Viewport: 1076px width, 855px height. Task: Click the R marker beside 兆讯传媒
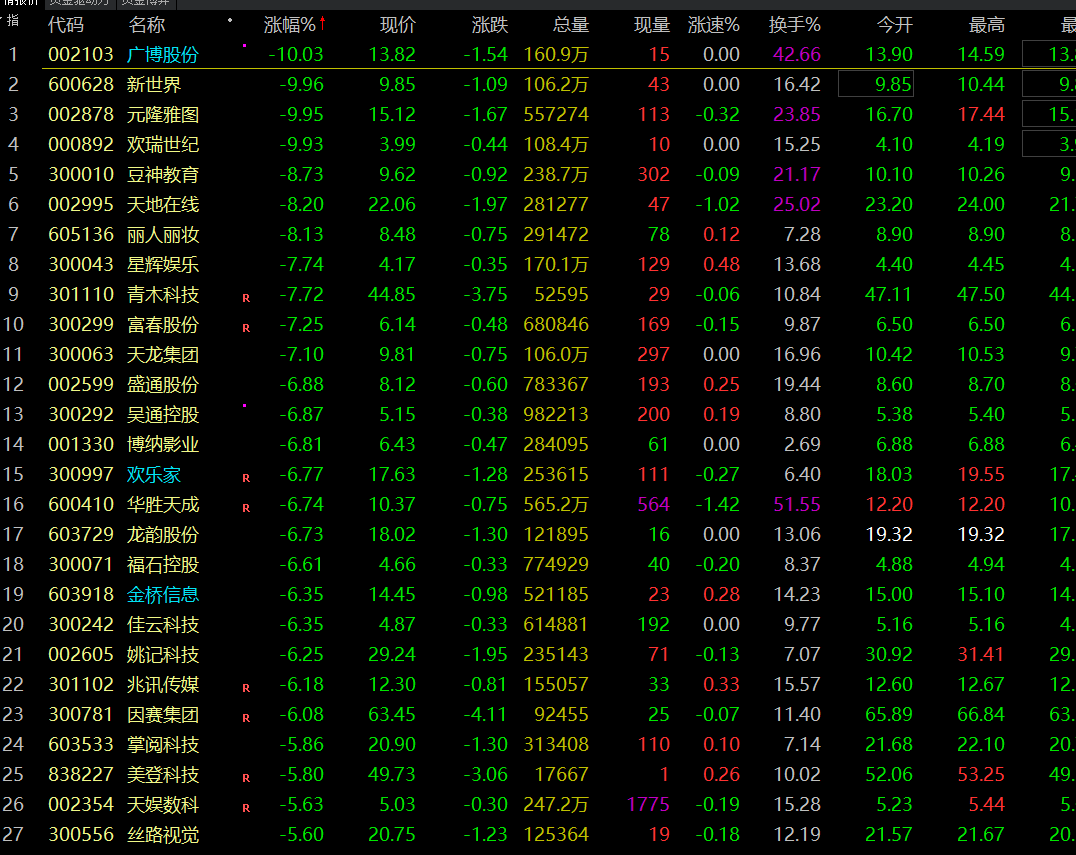[x=246, y=687]
